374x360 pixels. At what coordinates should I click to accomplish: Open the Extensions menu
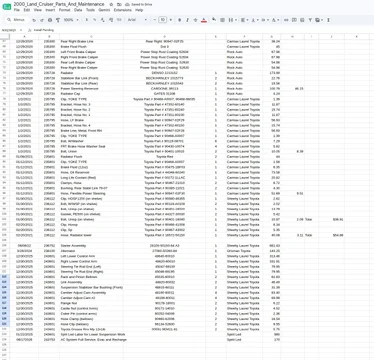coord(122,10)
